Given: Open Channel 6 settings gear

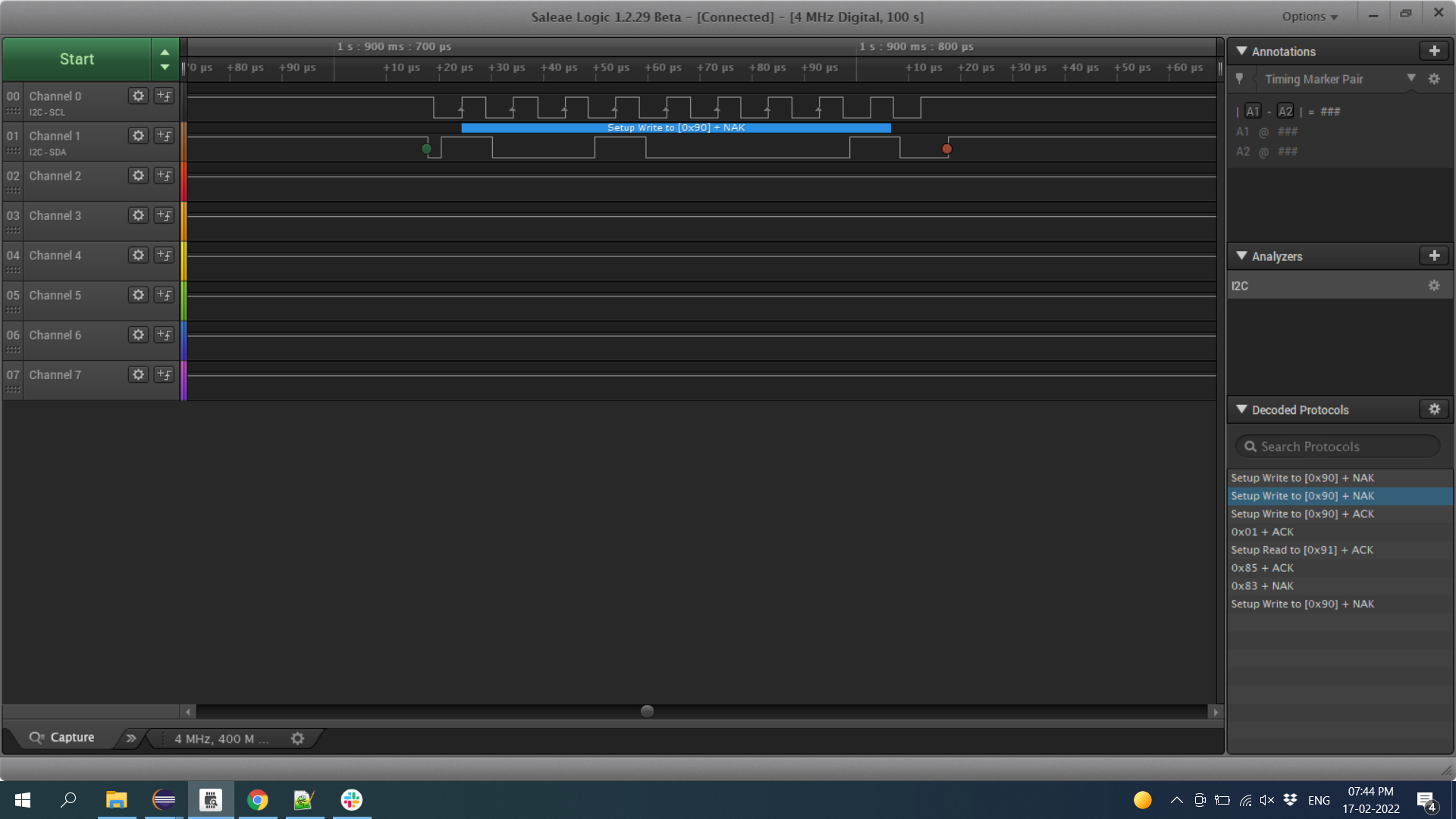Looking at the screenshot, I should 138,335.
